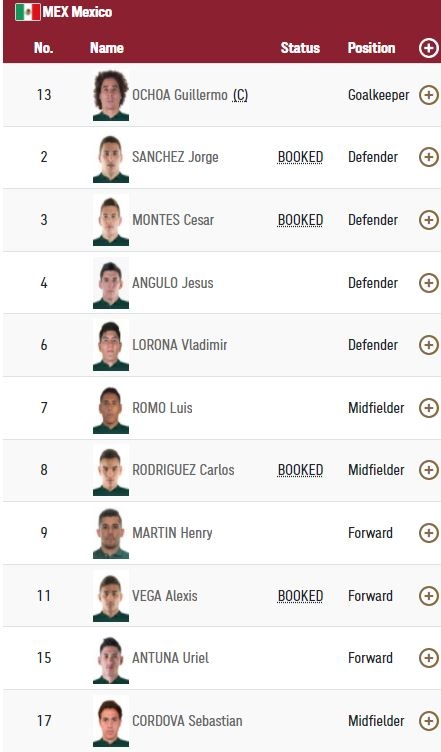Click BOOKED status for VEGA Alexis
This screenshot has height=752, width=441.
tap(300, 596)
